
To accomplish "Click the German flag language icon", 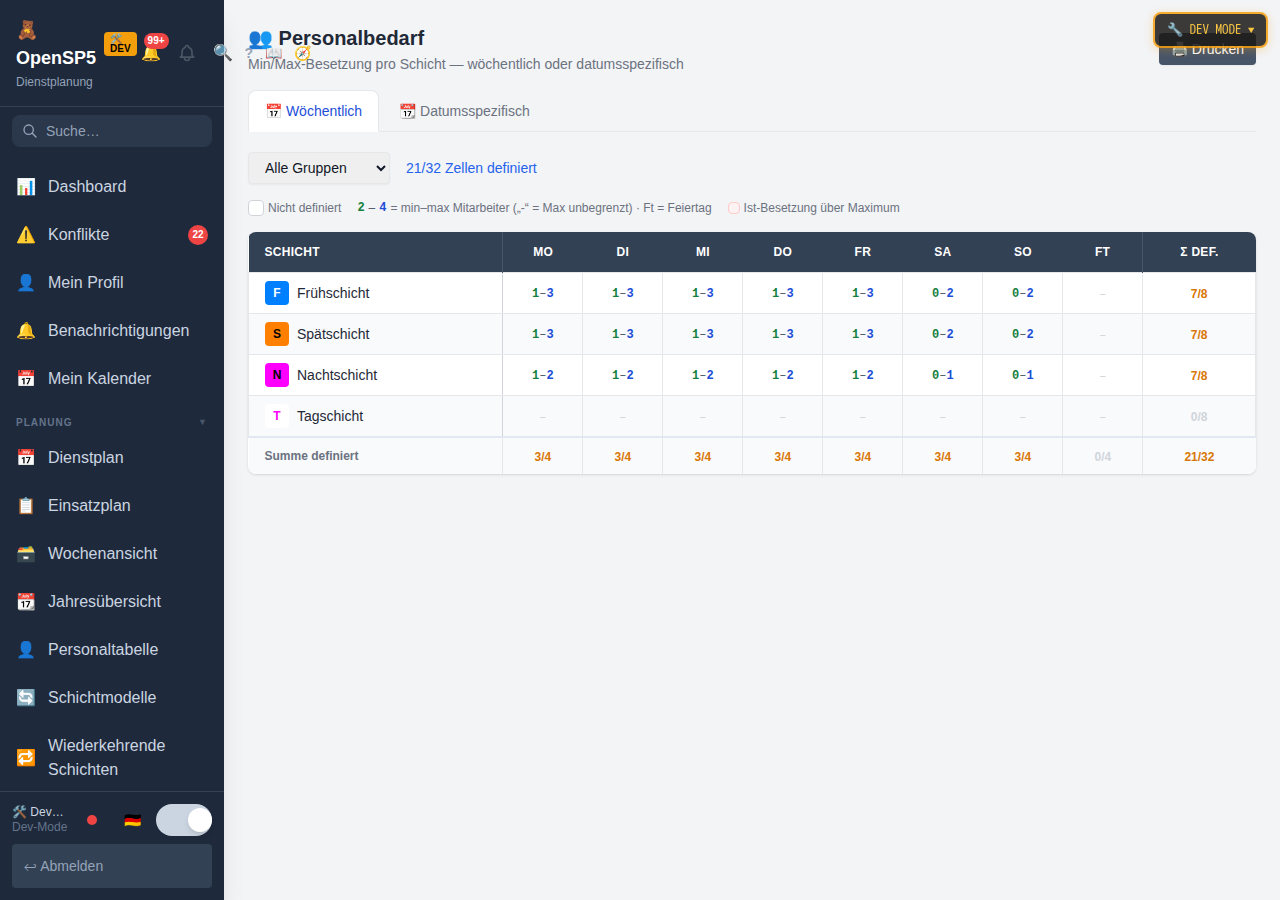I will point(132,820).
